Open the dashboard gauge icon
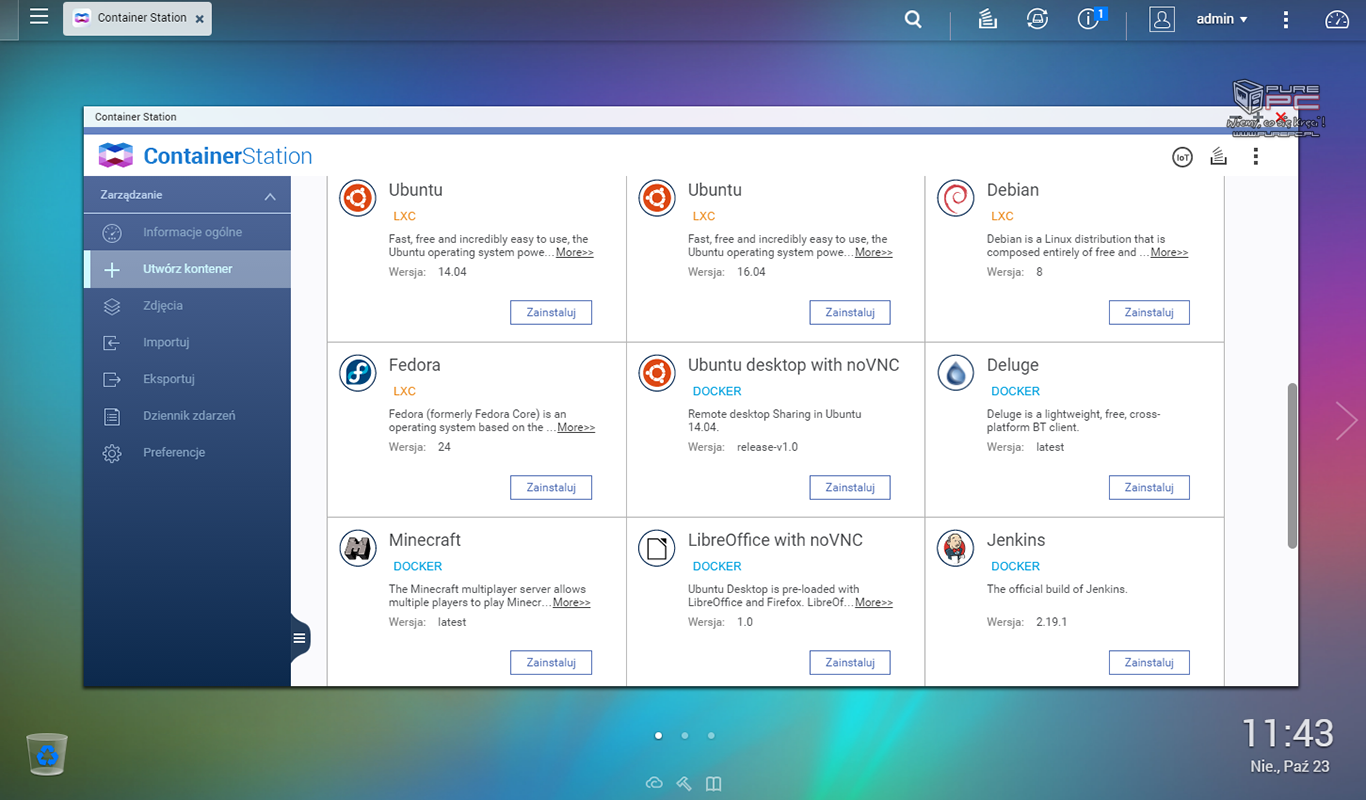The height and width of the screenshot is (800, 1366). [1337, 19]
